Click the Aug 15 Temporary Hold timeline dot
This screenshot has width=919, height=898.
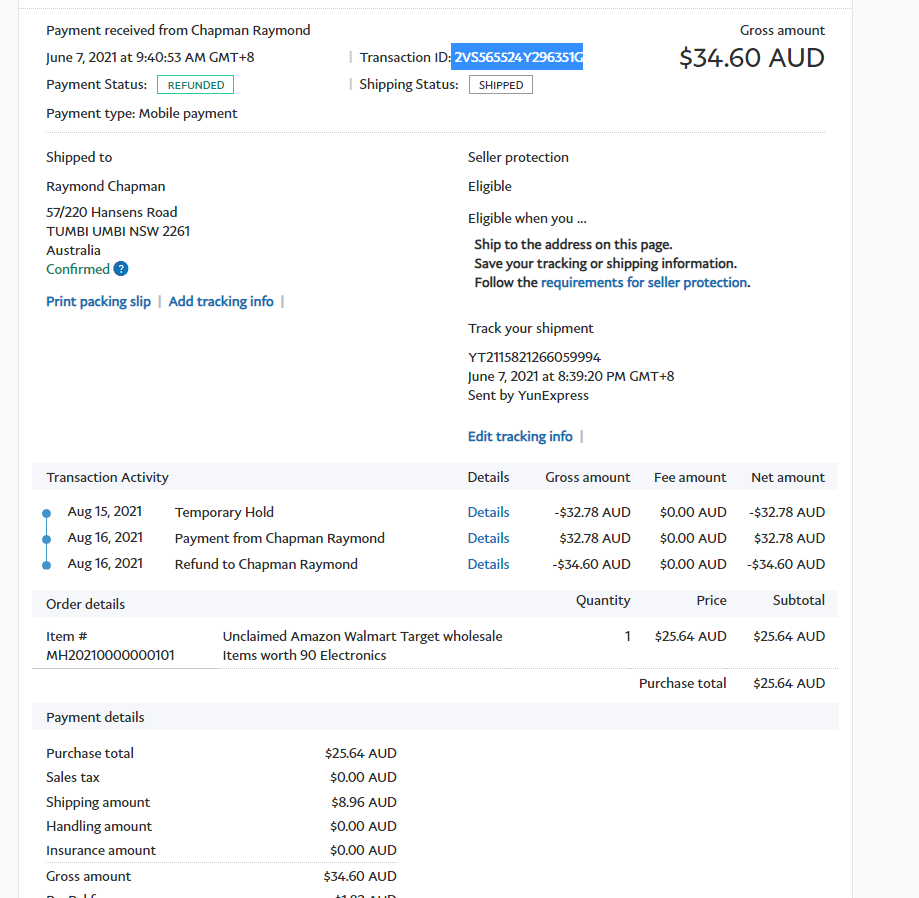(46, 513)
